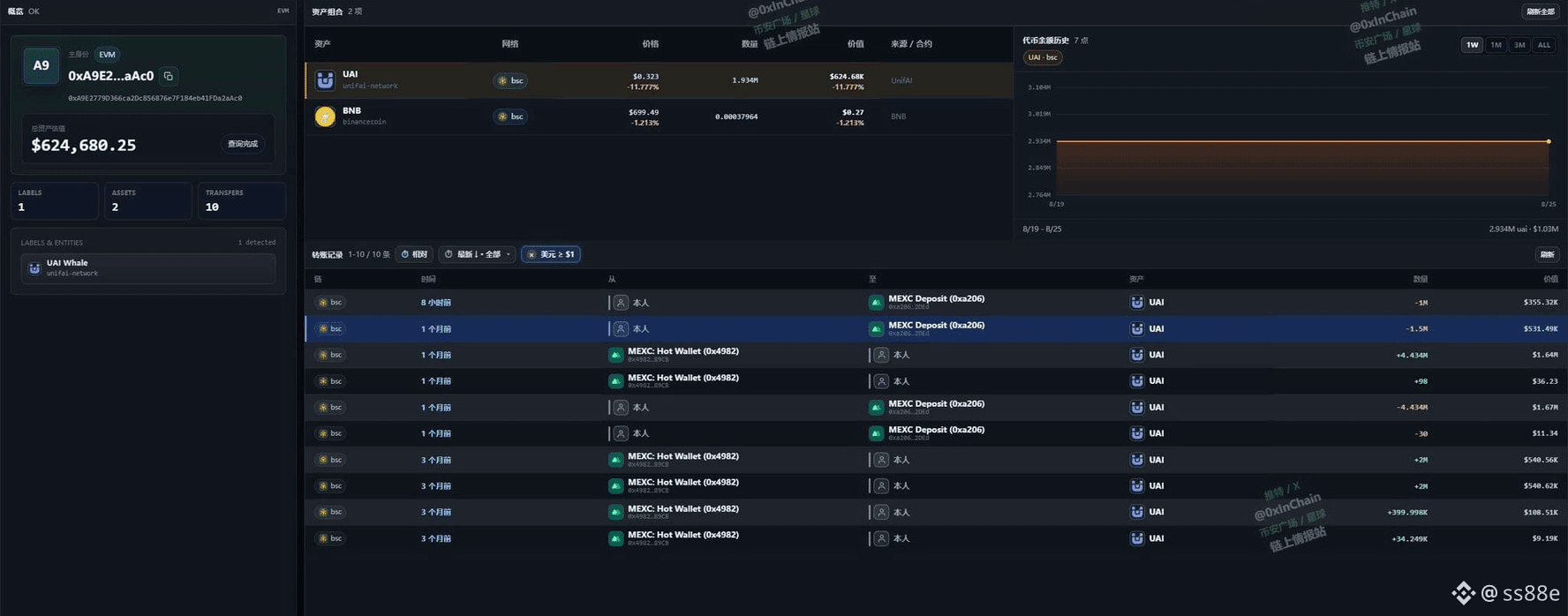Image resolution: width=1568 pixels, height=616 pixels.
Task: Select the 1W chart range tab
Action: 1472,45
